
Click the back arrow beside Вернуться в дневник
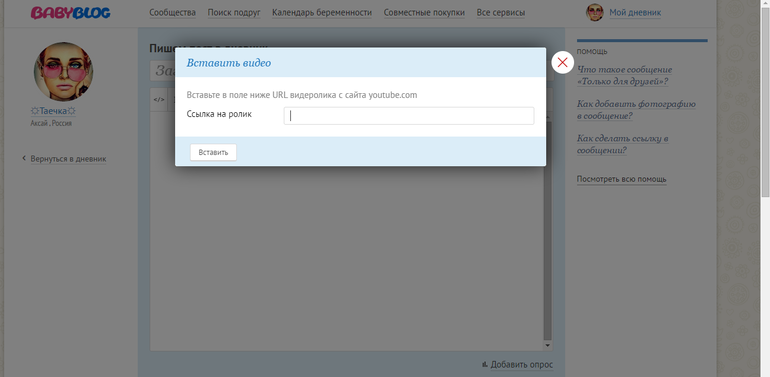(24, 159)
